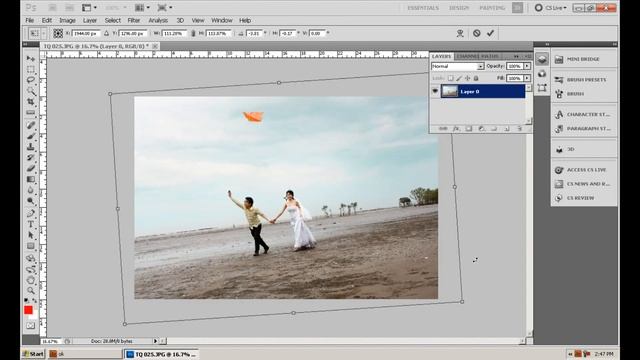
Task: Select the 3D Camera tool
Action: click(x=31, y=269)
